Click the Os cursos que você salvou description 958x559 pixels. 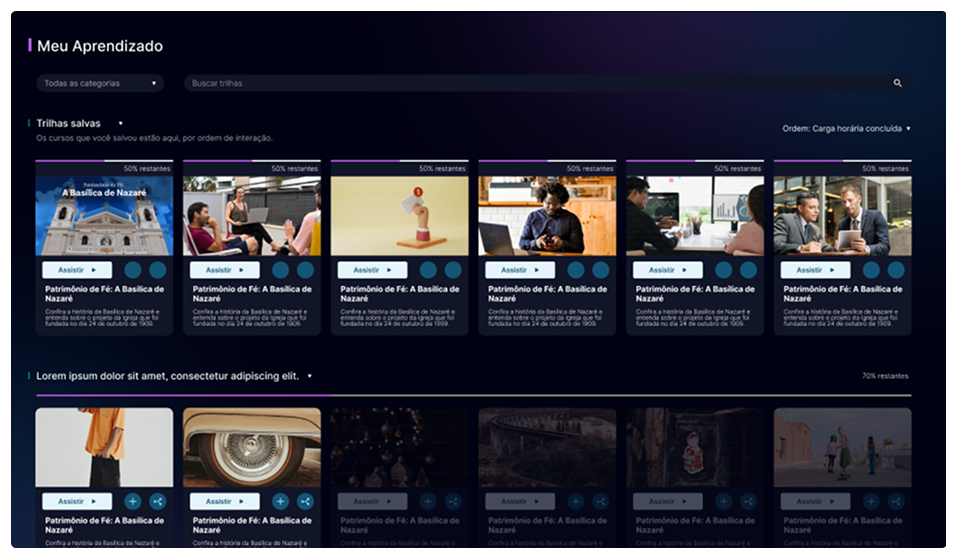point(154,138)
